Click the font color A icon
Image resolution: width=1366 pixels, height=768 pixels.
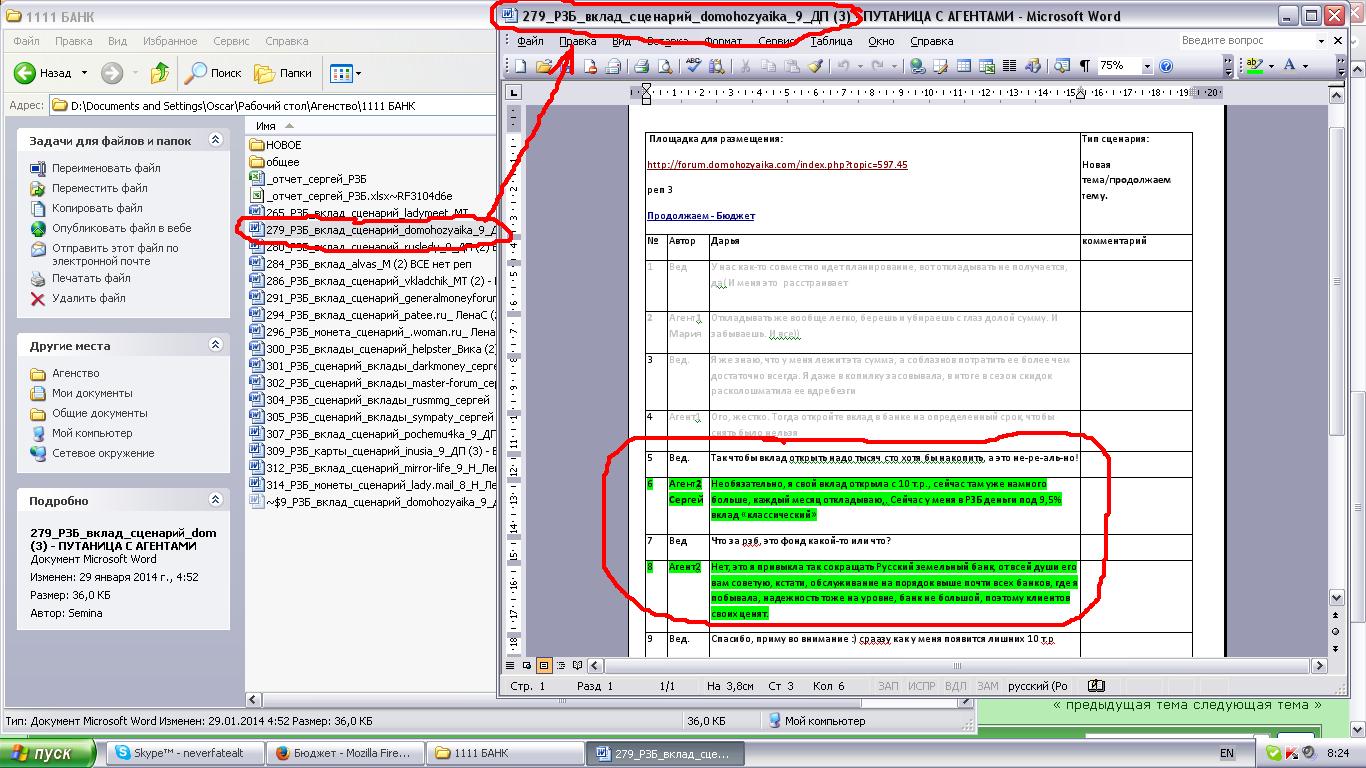click(x=1289, y=66)
